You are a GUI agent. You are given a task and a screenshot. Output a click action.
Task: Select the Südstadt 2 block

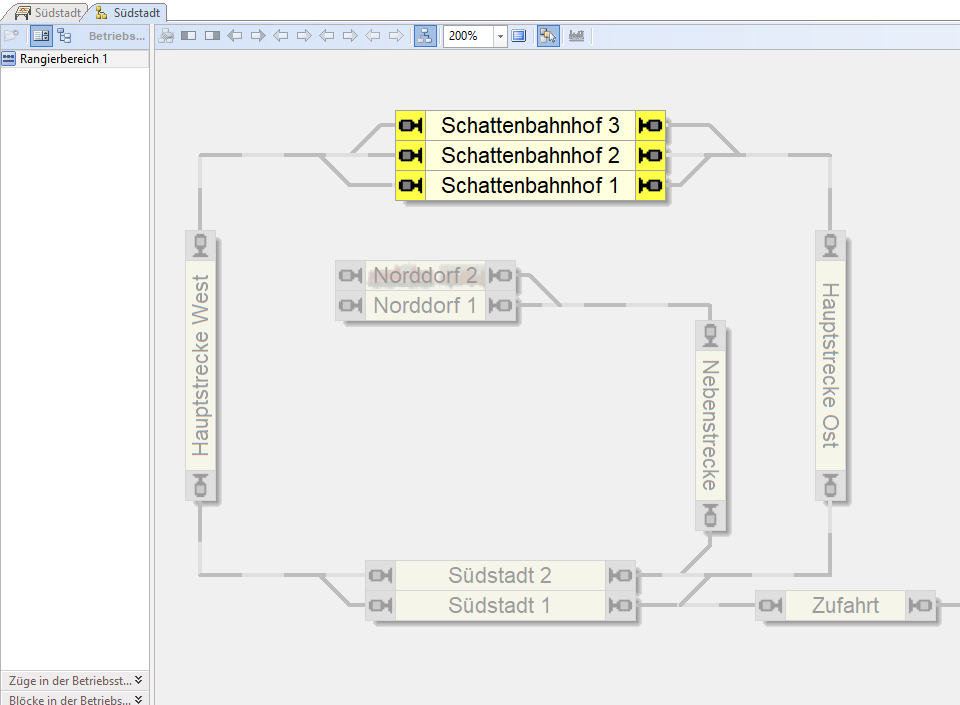[500, 576]
